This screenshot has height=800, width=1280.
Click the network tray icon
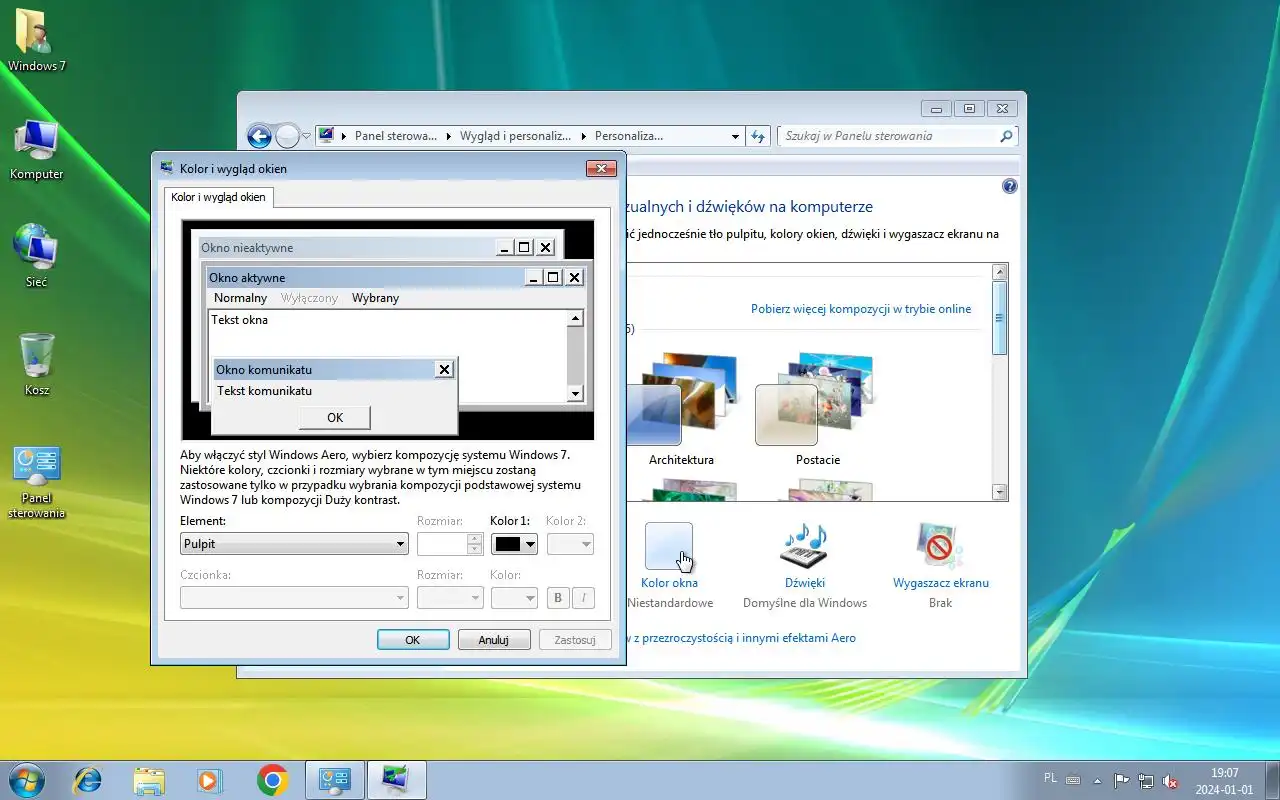point(1146,781)
